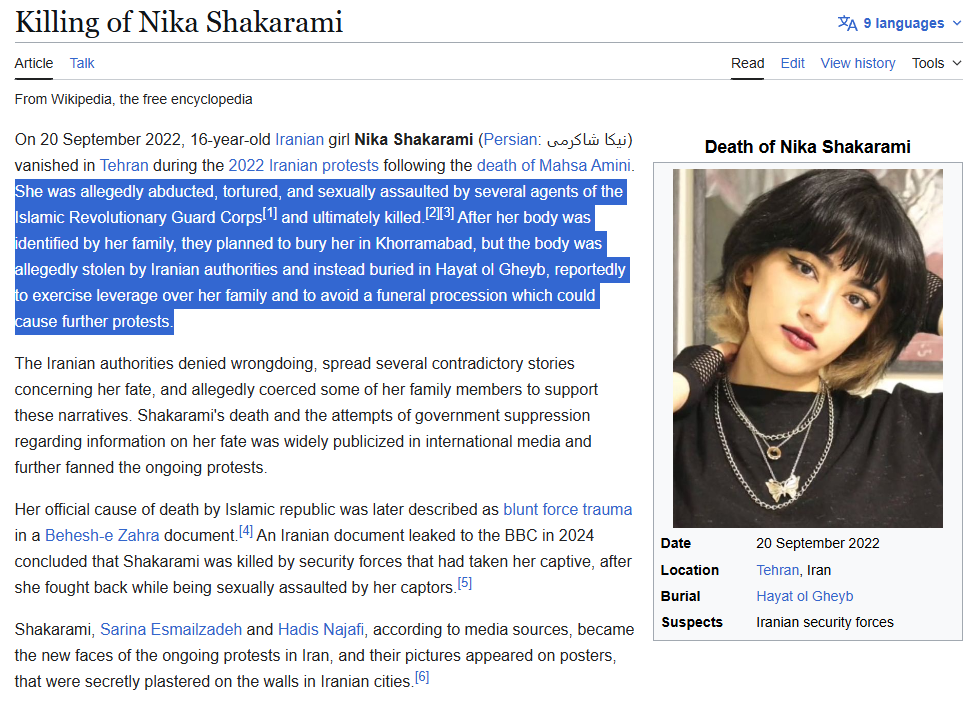Jump to citation reference [5]
Image resolution: width=975 pixels, height=718 pixels.
pos(464,583)
